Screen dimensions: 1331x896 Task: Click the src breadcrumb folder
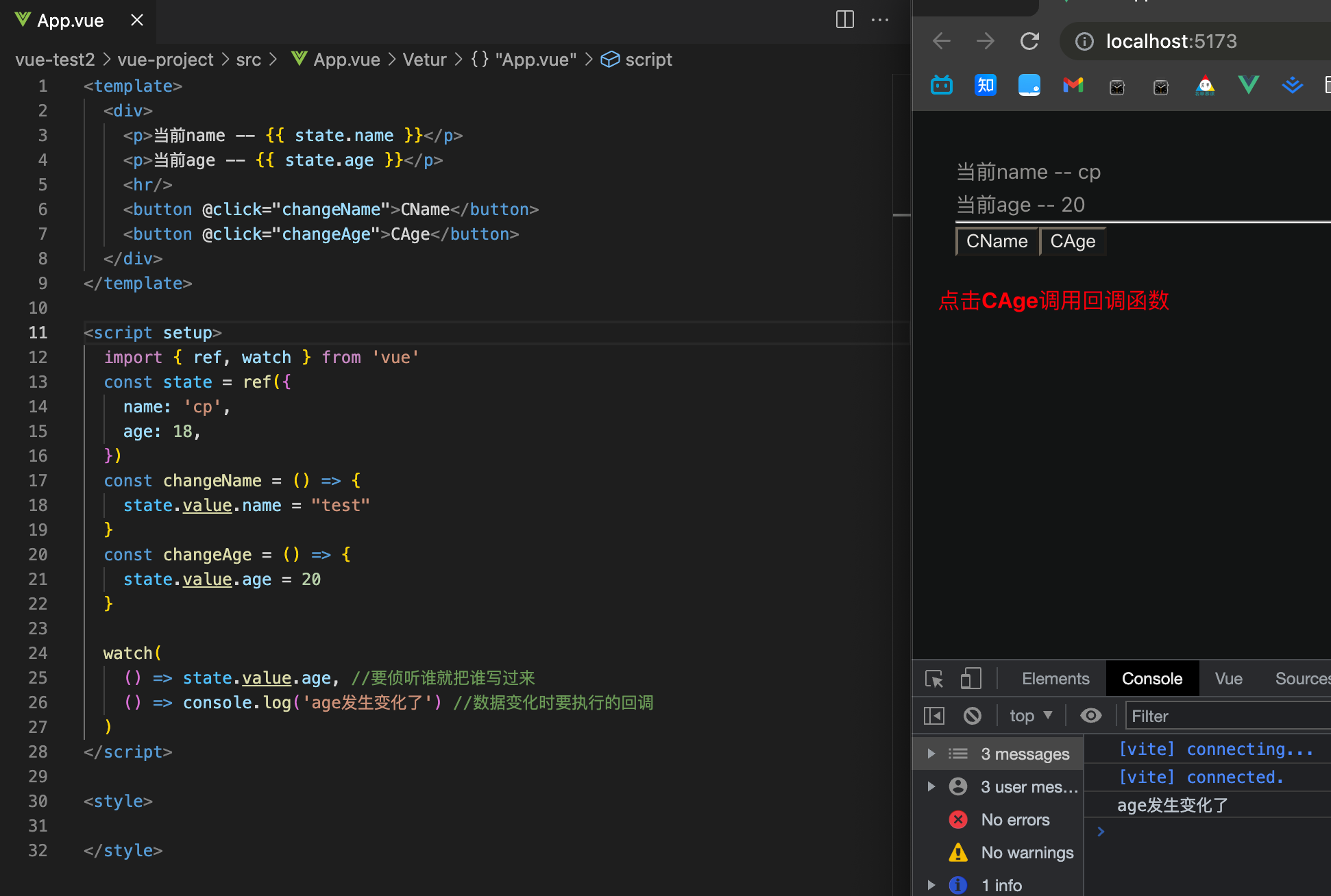coord(248,60)
